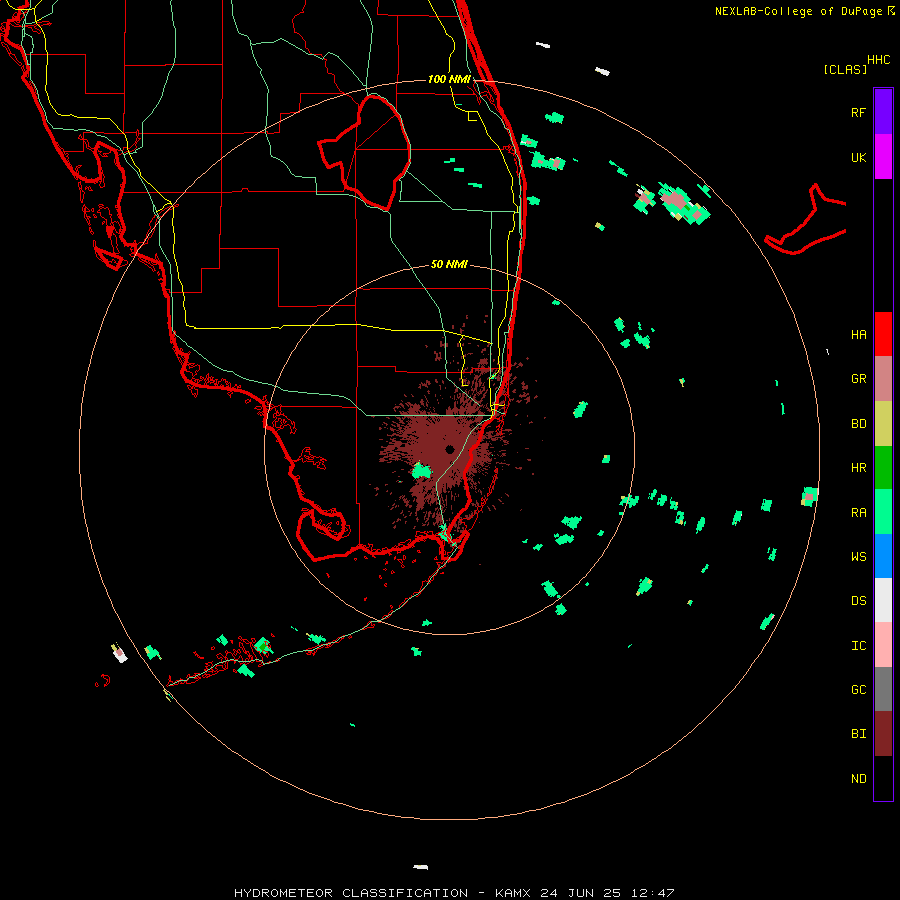Image resolution: width=900 pixels, height=900 pixels.
Task: Click the GR legend color swatch
Action: tap(883, 379)
